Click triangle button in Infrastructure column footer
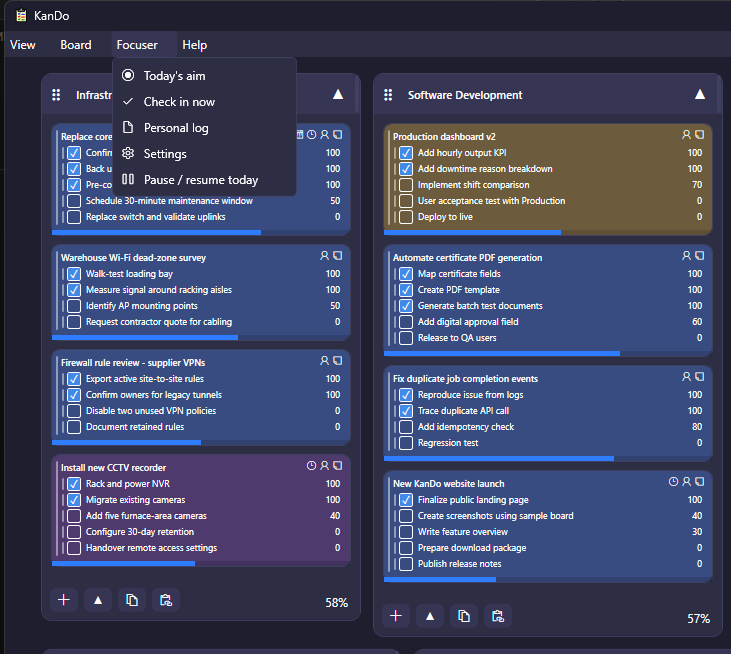731x654 pixels. click(98, 600)
